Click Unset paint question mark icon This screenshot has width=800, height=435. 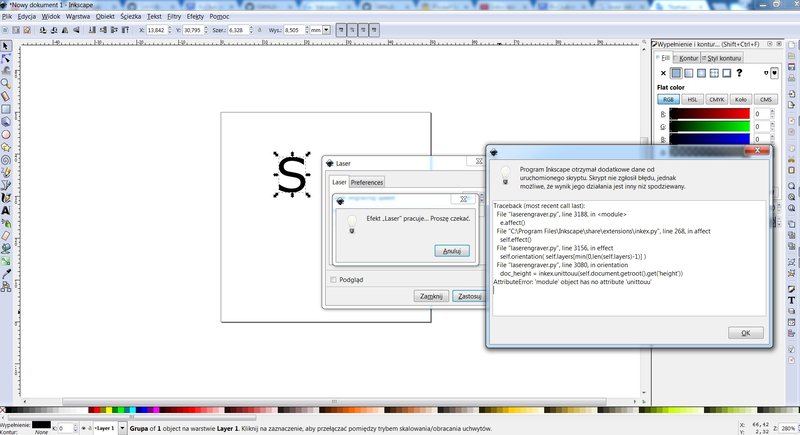click(x=739, y=73)
